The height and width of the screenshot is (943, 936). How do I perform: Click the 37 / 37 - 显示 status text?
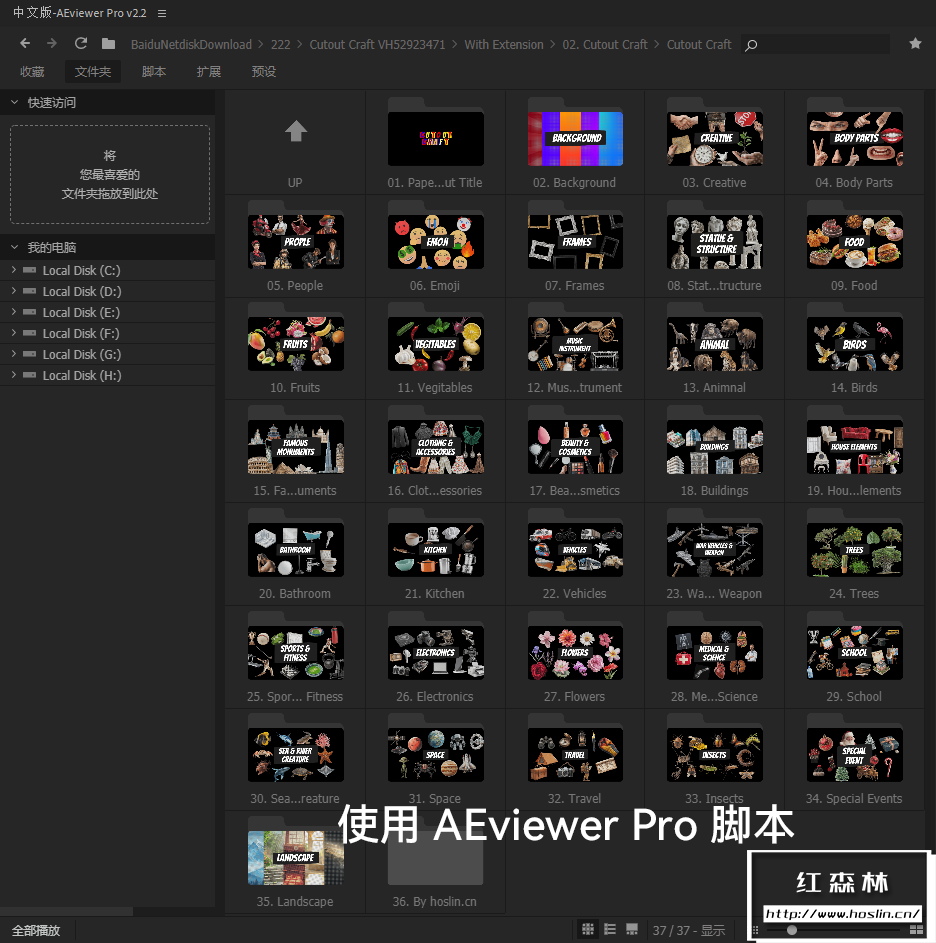click(x=689, y=930)
